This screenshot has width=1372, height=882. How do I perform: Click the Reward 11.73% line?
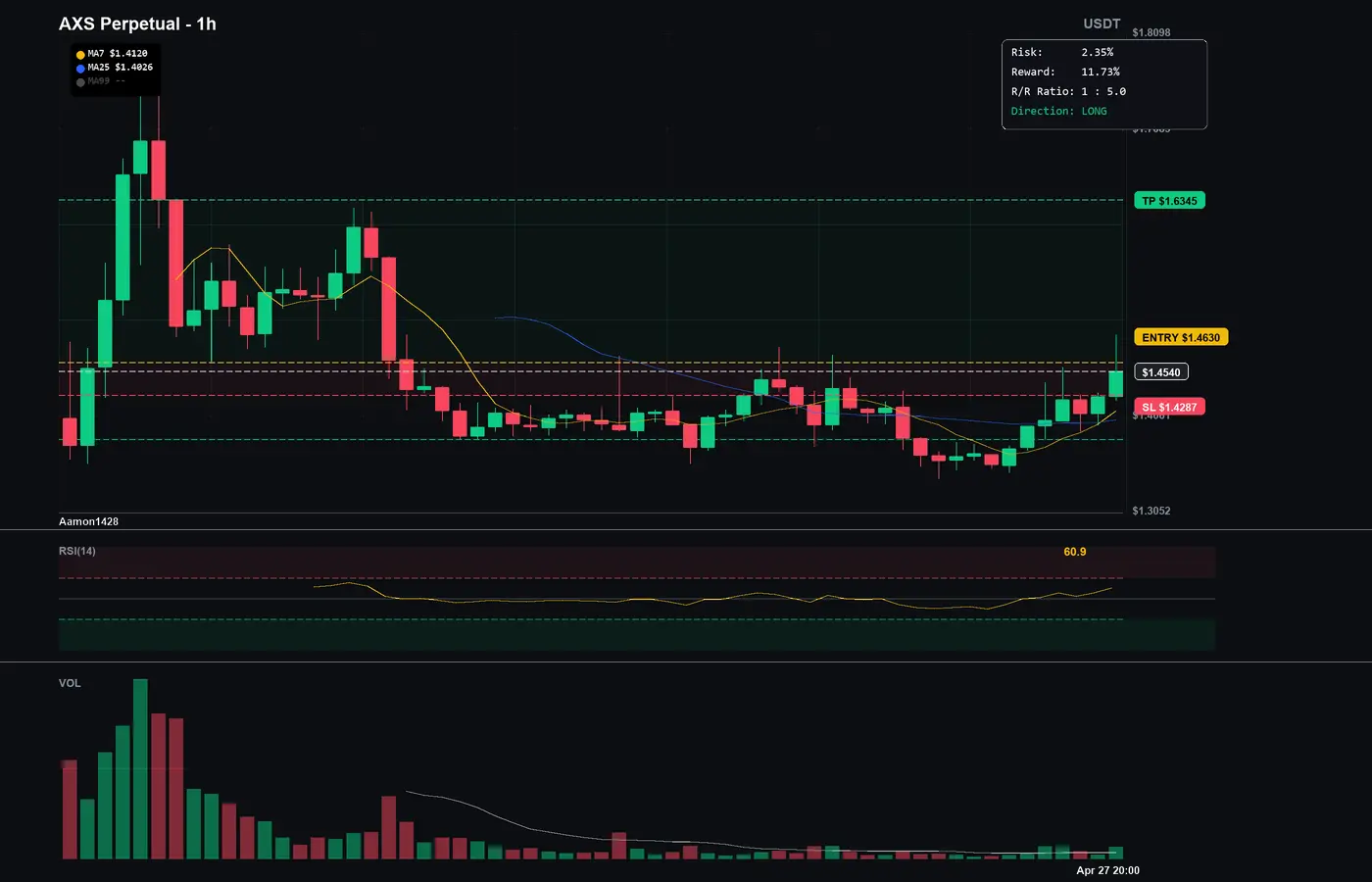[x=1065, y=72]
